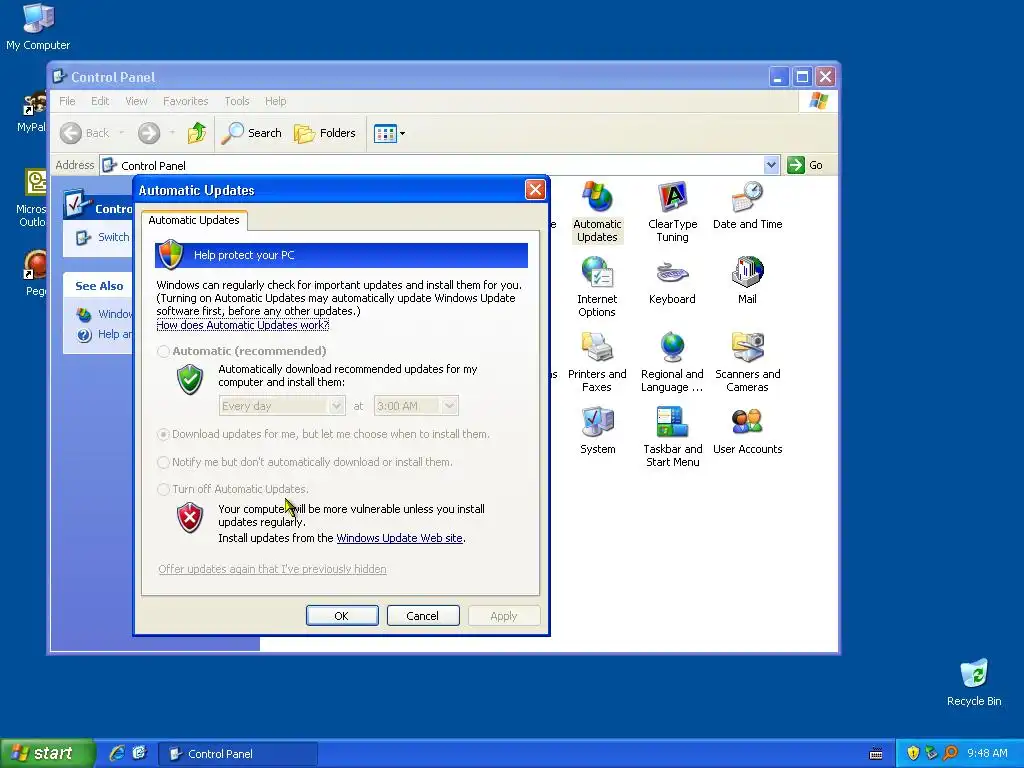Click Offer updates again previously hidden link
Image resolution: width=1024 pixels, height=768 pixels.
click(x=272, y=569)
